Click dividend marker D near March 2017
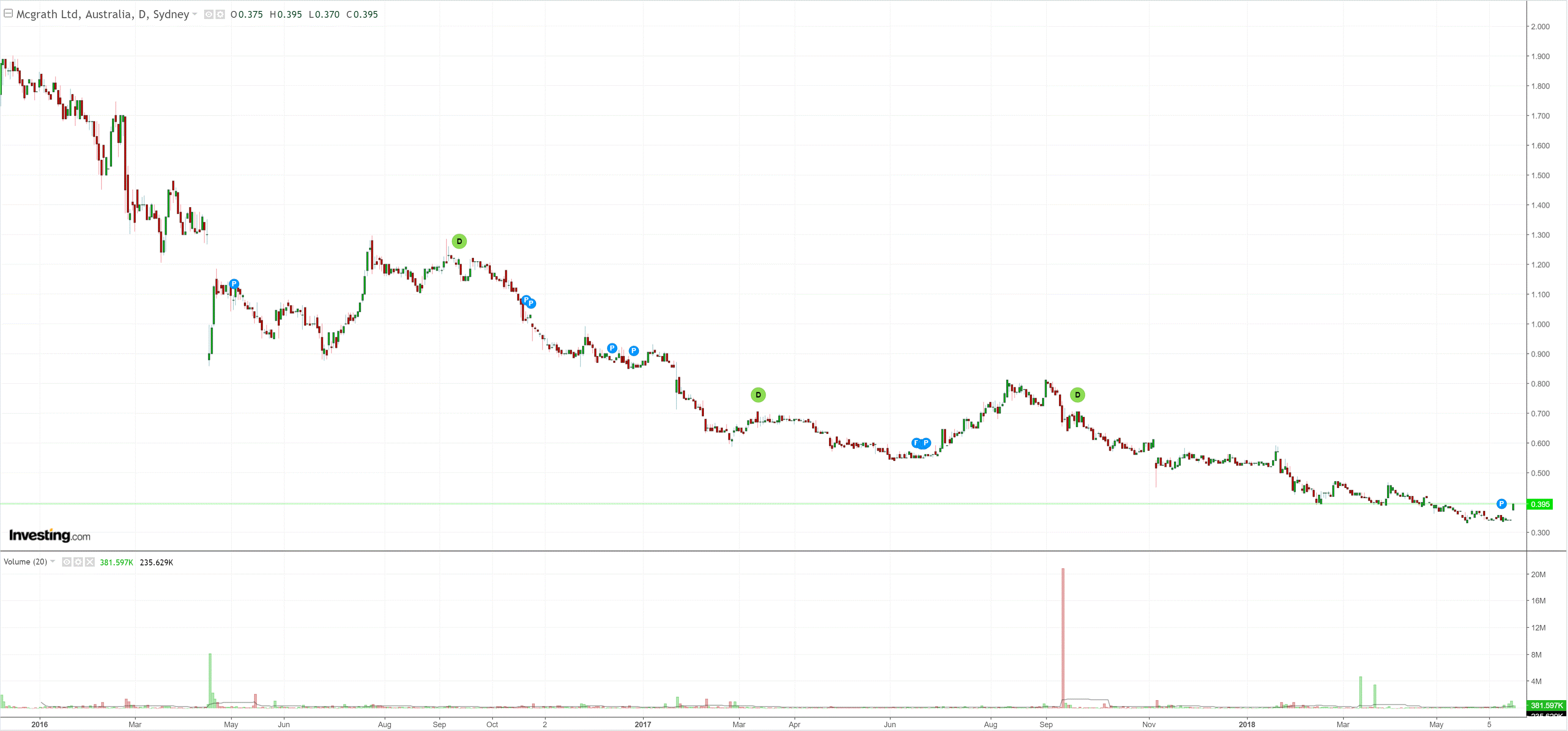This screenshot has height=731, width=1568. (x=758, y=395)
